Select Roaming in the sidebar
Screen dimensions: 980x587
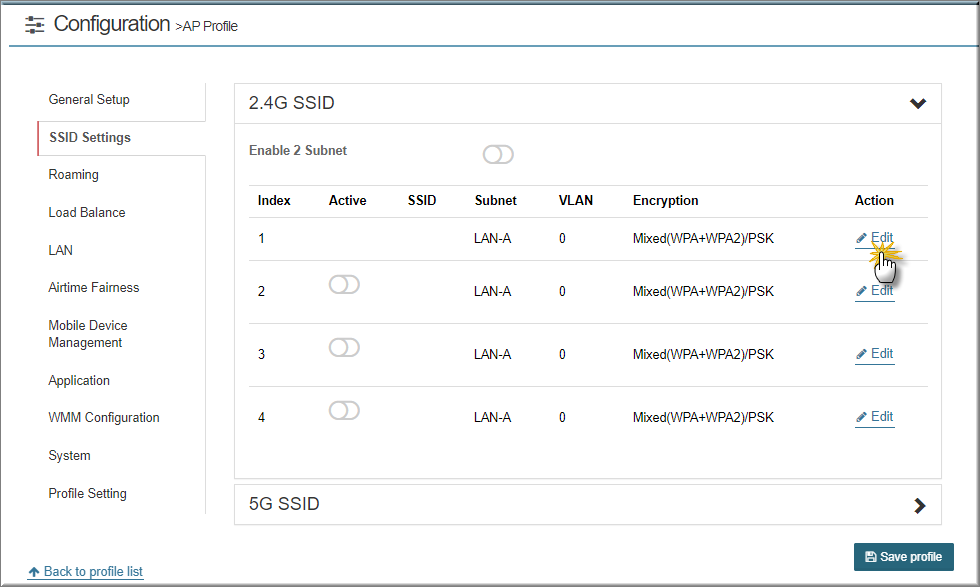pos(74,174)
